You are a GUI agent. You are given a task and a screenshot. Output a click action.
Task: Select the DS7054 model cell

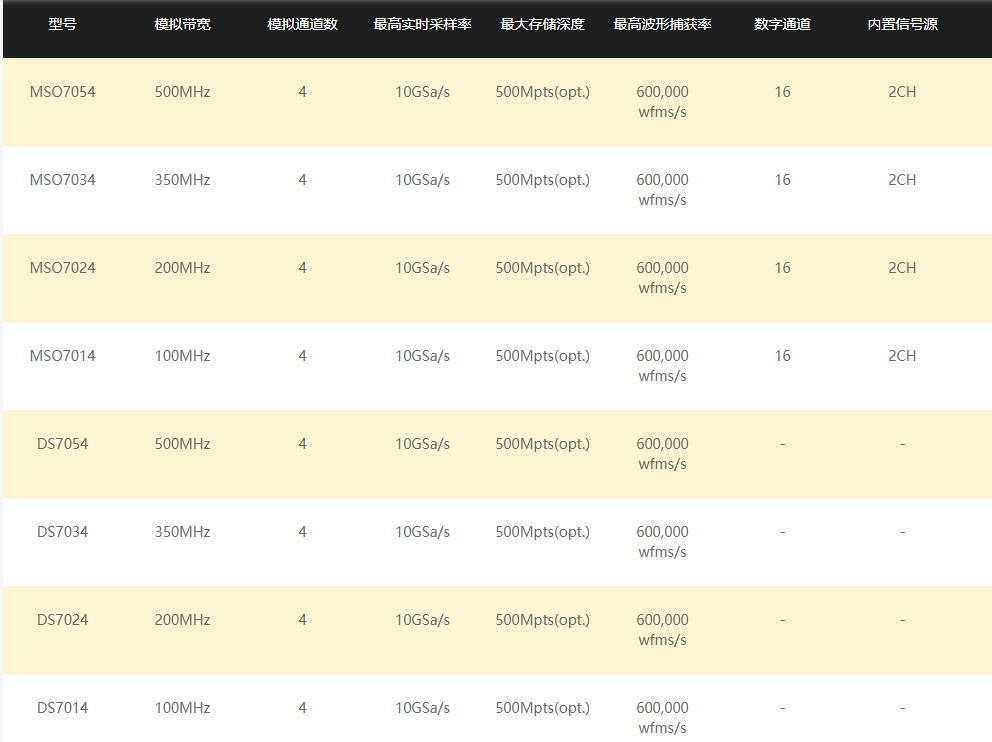point(63,443)
